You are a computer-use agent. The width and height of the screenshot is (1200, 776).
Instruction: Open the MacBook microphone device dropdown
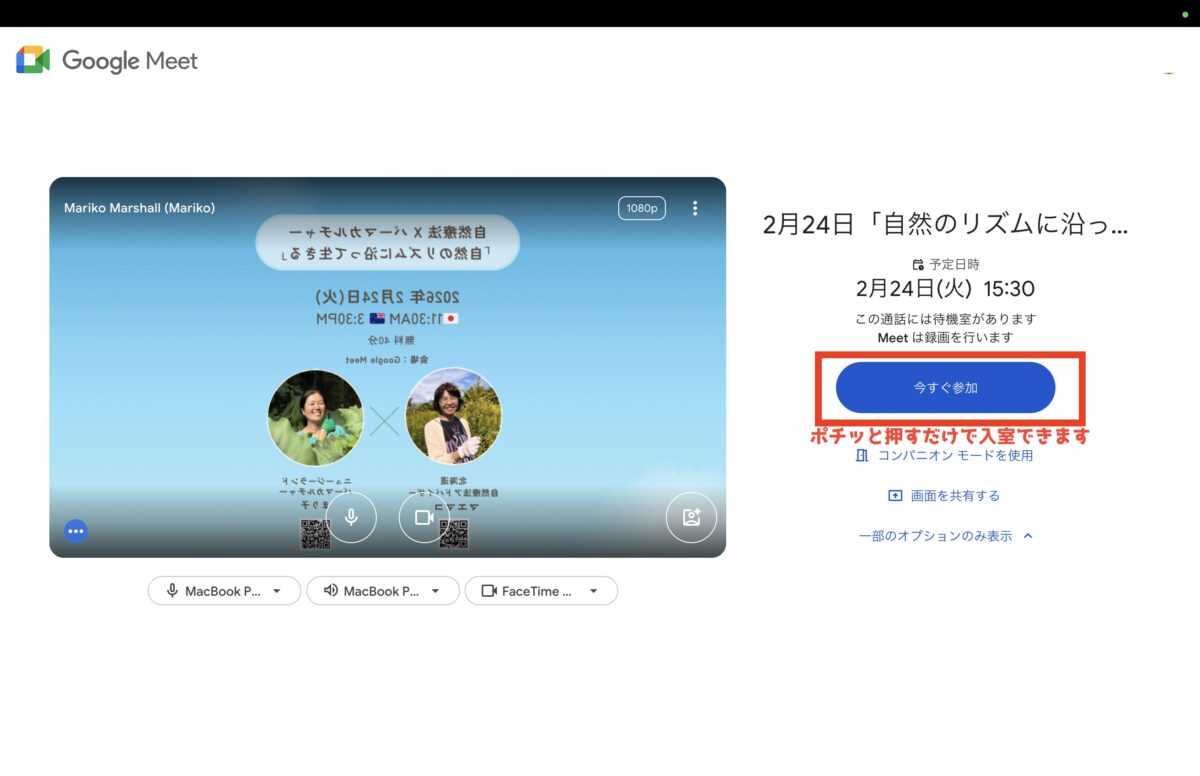(224, 591)
